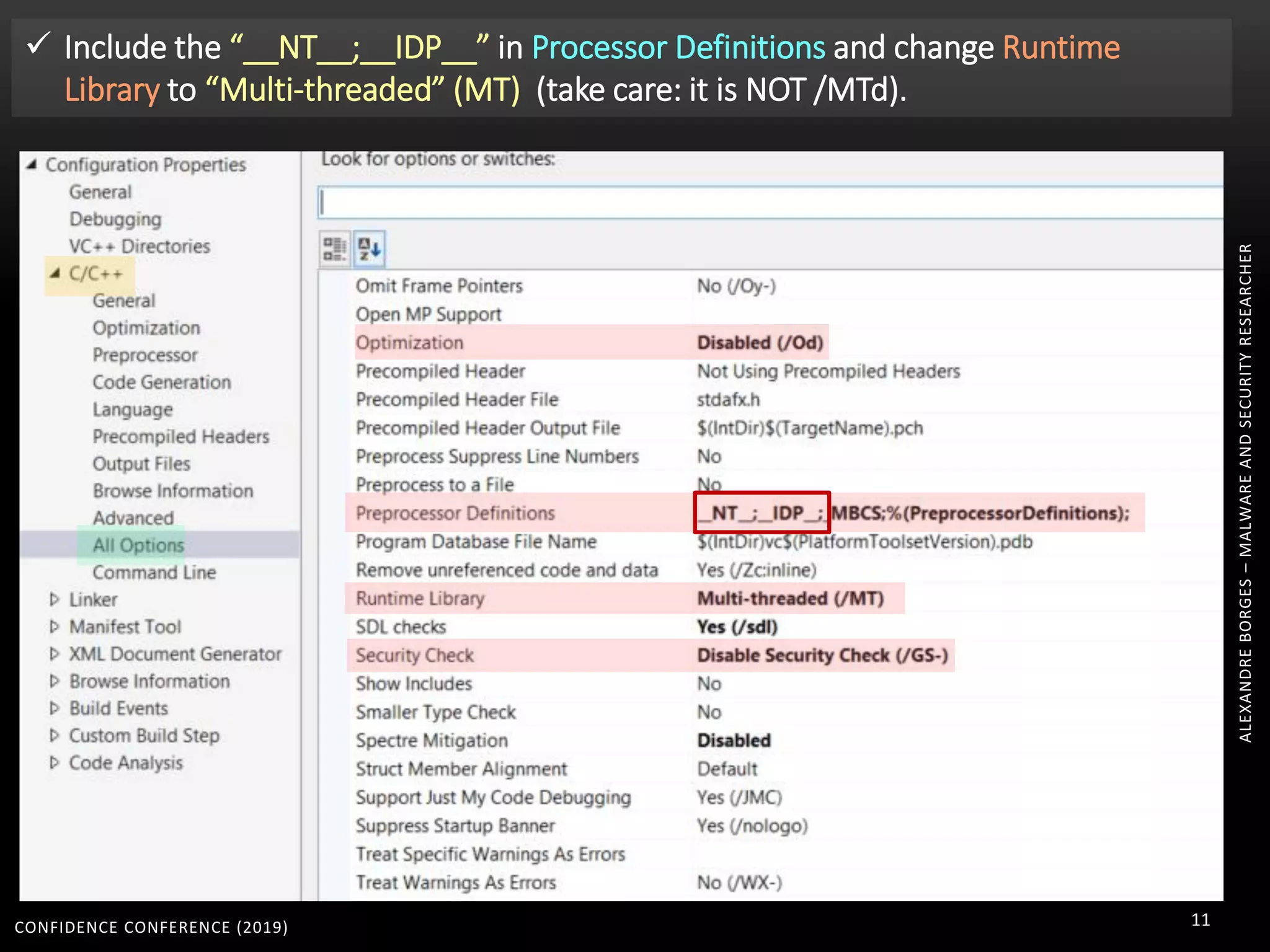
Task: Expand the XML Document Generator node
Action: click(x=55, y=654)
